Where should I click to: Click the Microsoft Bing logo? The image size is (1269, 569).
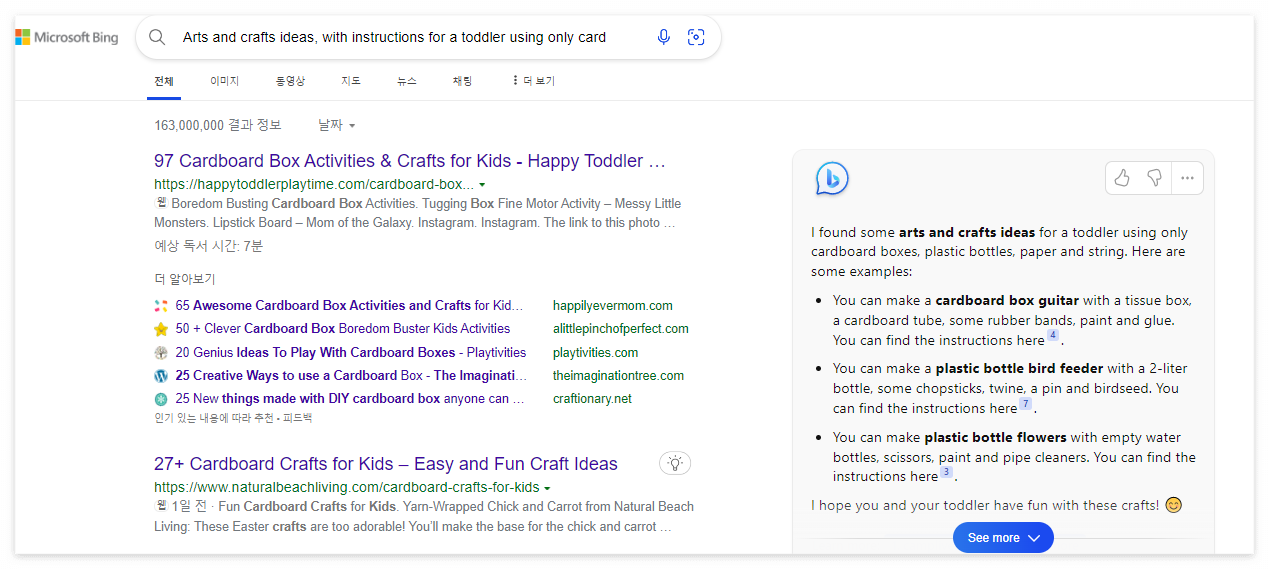[67, 37]
